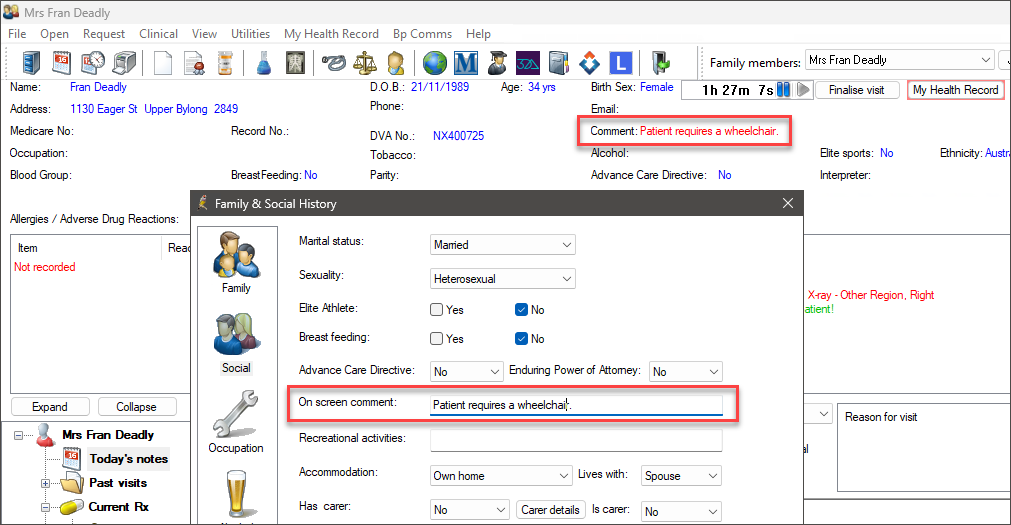The width and height of the screenshot is (1011, 525).
Task: Click Recreational activities input field
Action: click(x=576, y=440)
